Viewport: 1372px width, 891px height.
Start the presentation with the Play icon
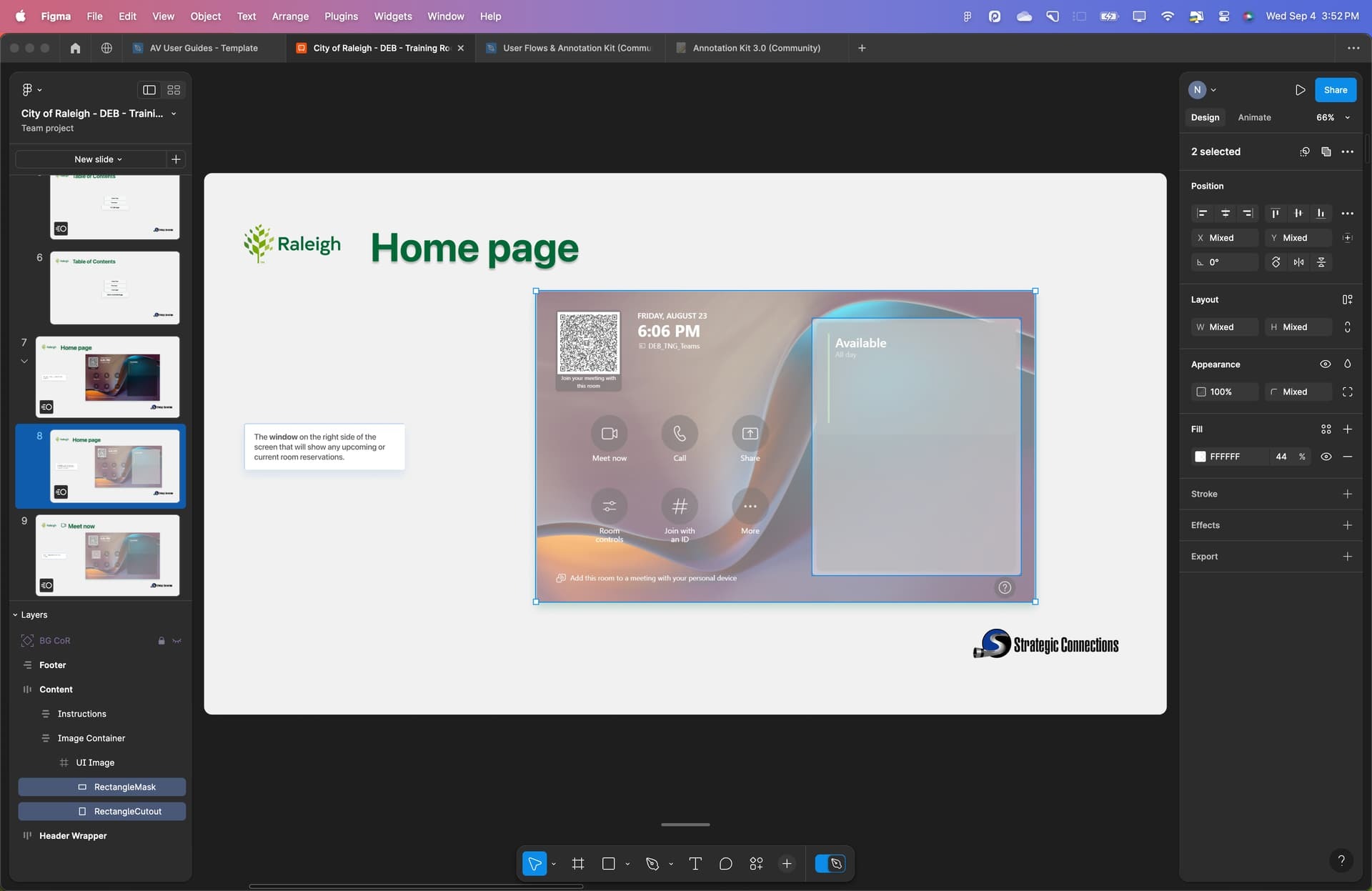(1300, 90)
